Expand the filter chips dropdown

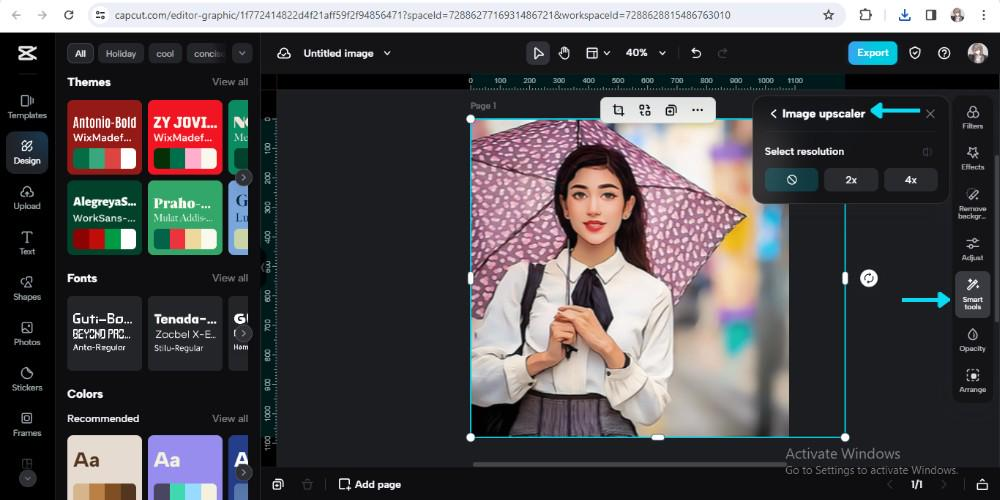tap(242, 54)
